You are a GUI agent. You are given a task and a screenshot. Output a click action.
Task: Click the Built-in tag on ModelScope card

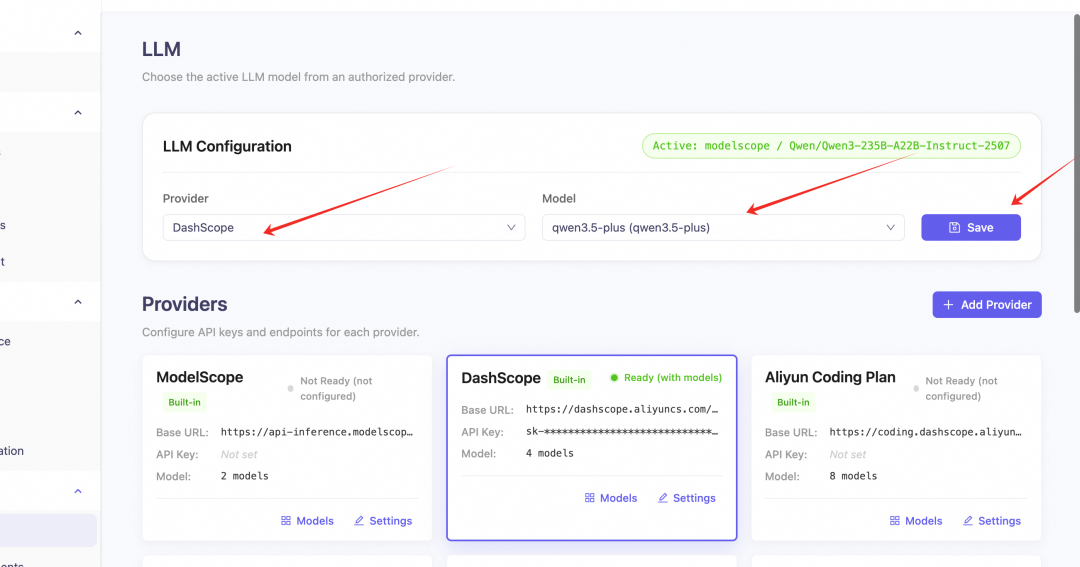tap(185, 402)
